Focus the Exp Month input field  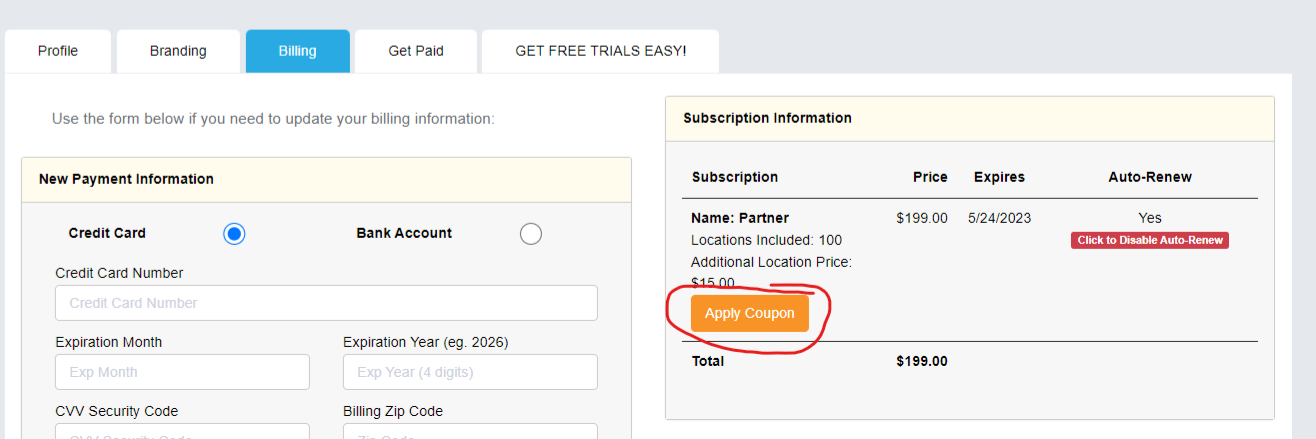(182, 372)
